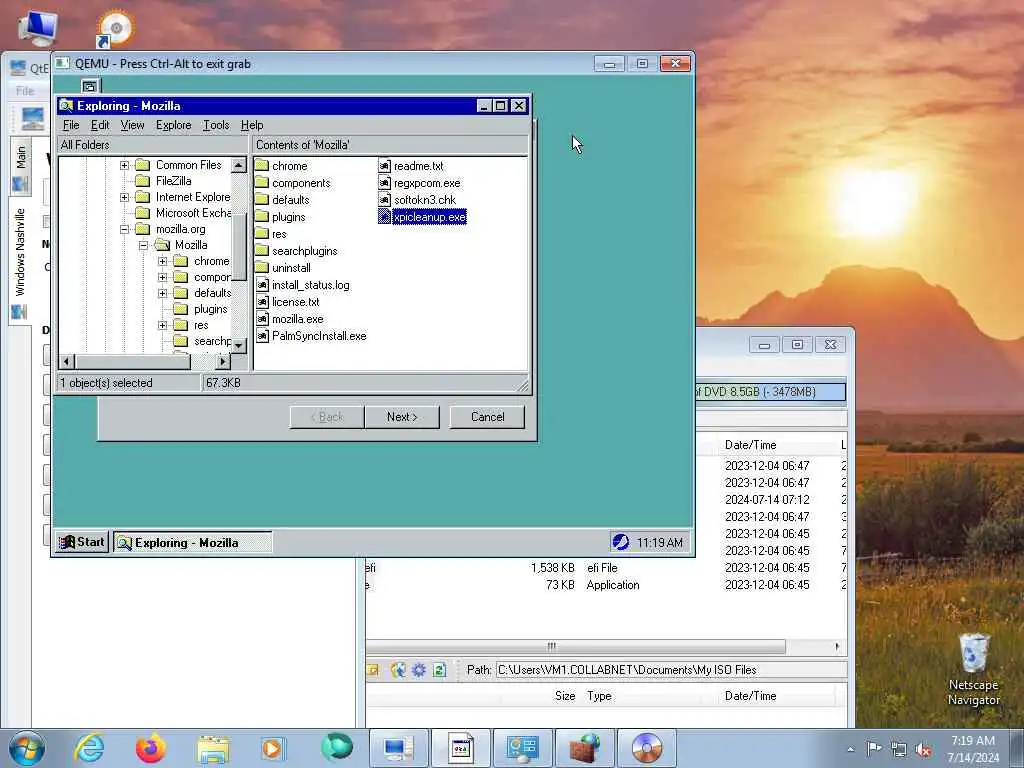This screenshot has height=768, width=1024.
Task: Select Microsoft Exchange folder in the tree
Action: 193,213
